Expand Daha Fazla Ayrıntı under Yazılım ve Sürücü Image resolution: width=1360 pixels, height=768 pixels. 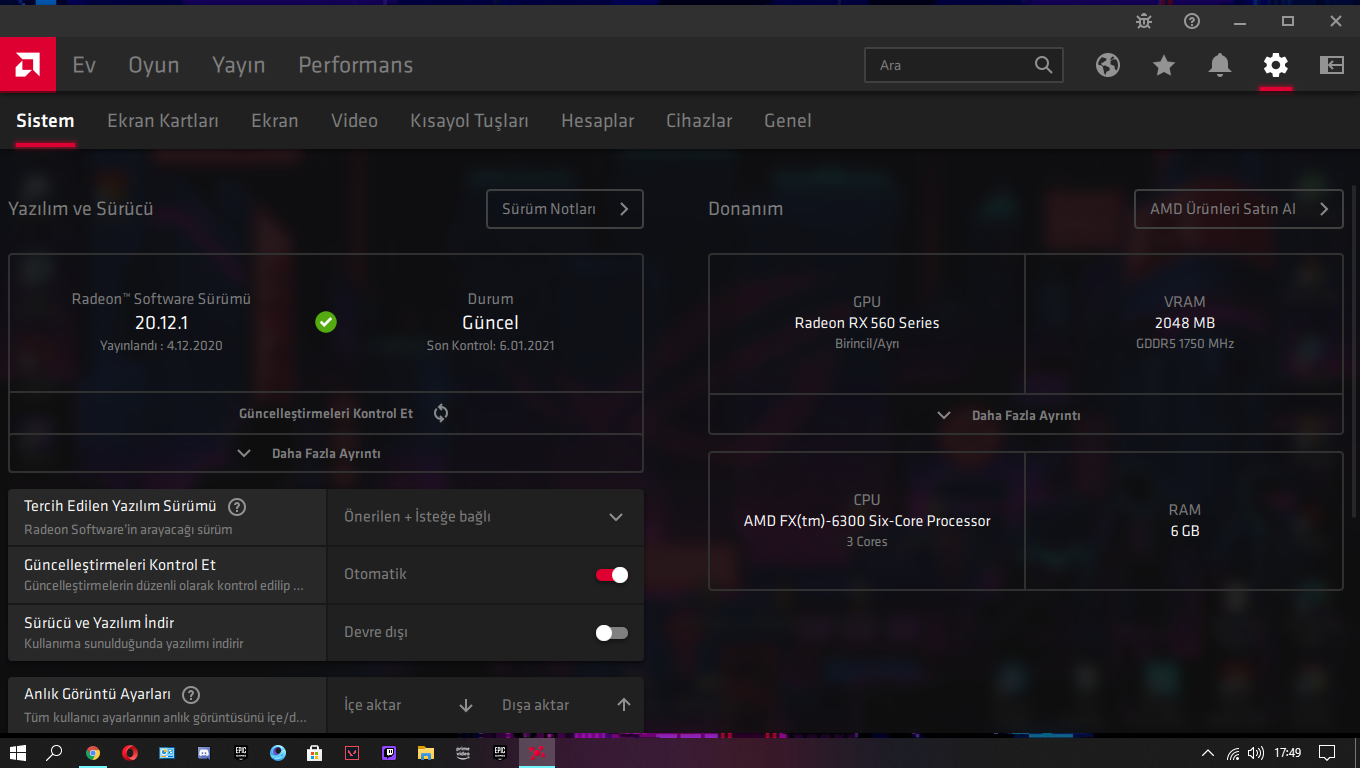coord(326,453)
